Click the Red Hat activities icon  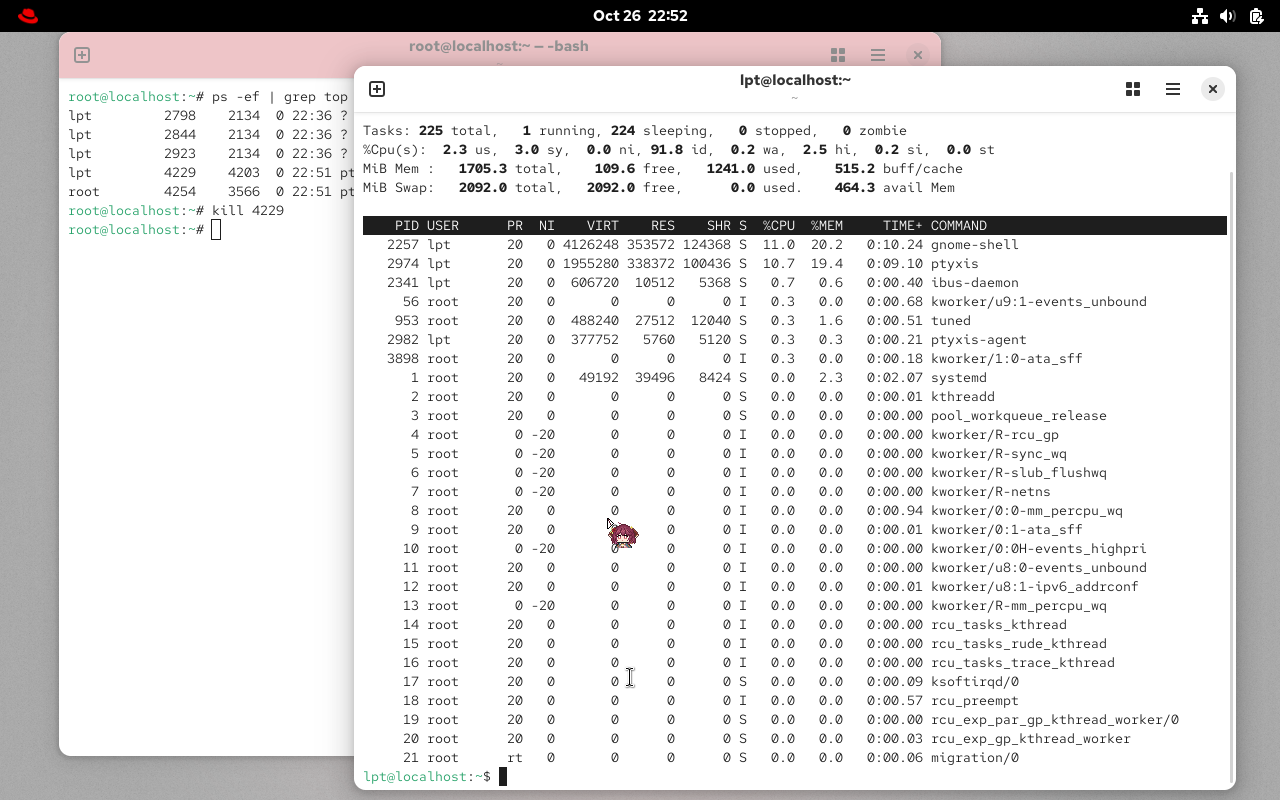tap(27, 15)
